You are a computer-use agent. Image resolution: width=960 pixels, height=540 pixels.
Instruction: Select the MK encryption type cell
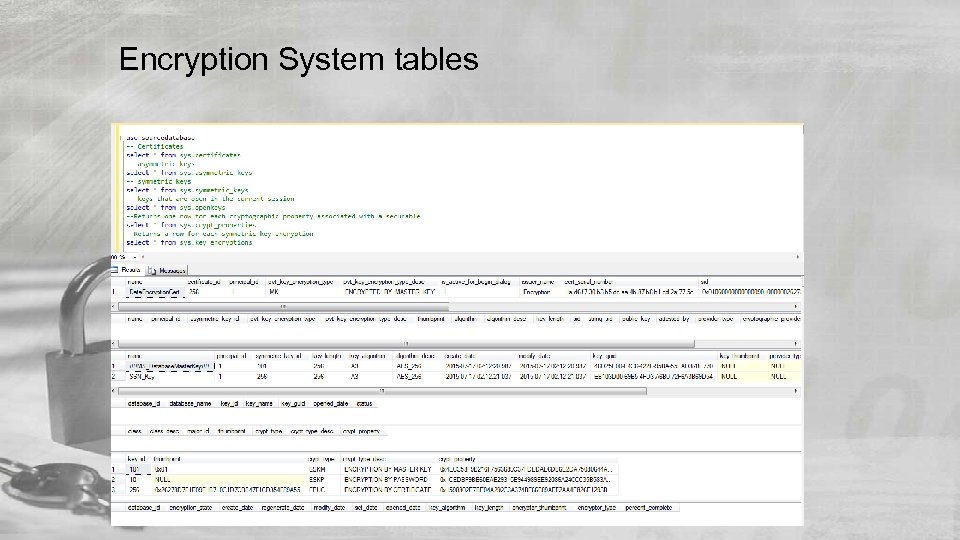[x=302, y=293]
